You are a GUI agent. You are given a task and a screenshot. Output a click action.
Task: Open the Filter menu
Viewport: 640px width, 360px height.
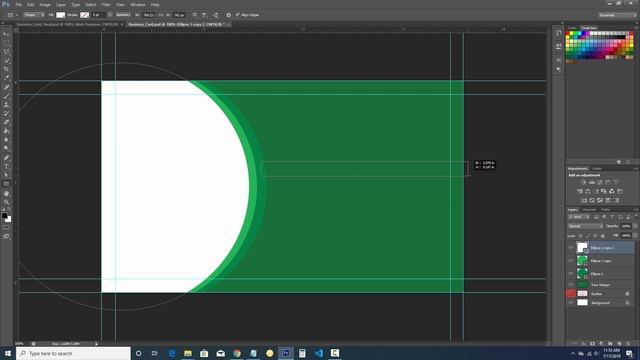tap(106, 4)
